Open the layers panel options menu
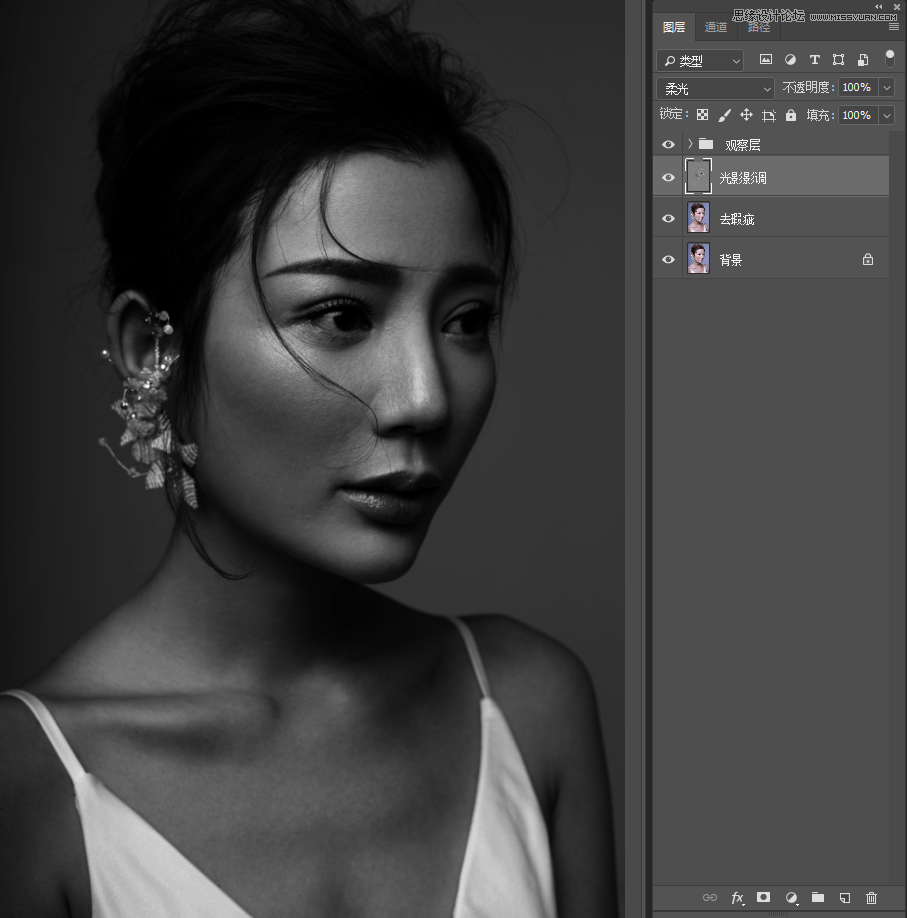The height and width of the screenshot is (918, 907). [893, 27]
